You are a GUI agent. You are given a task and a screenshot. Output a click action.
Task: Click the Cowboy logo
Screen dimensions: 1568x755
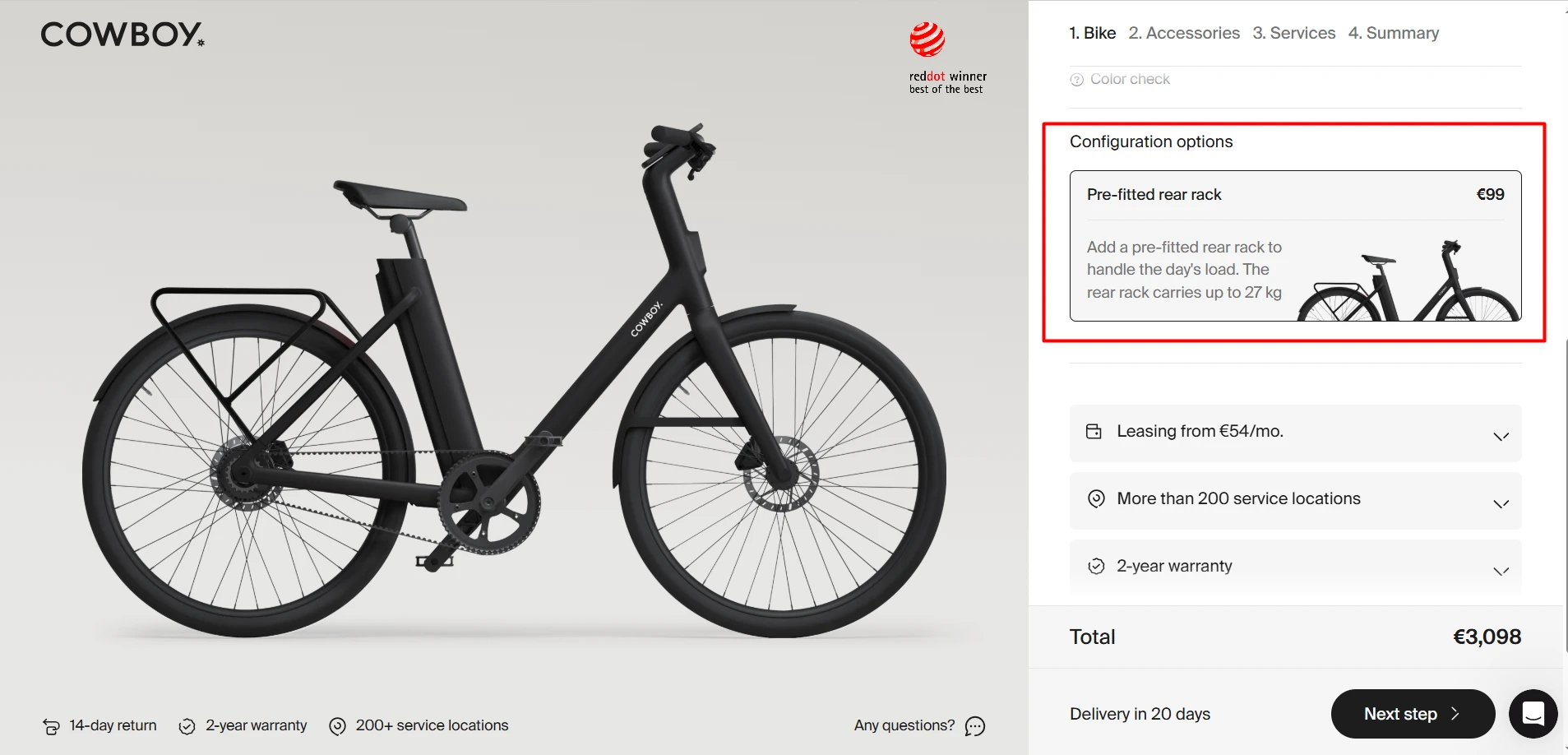[123, 34]
